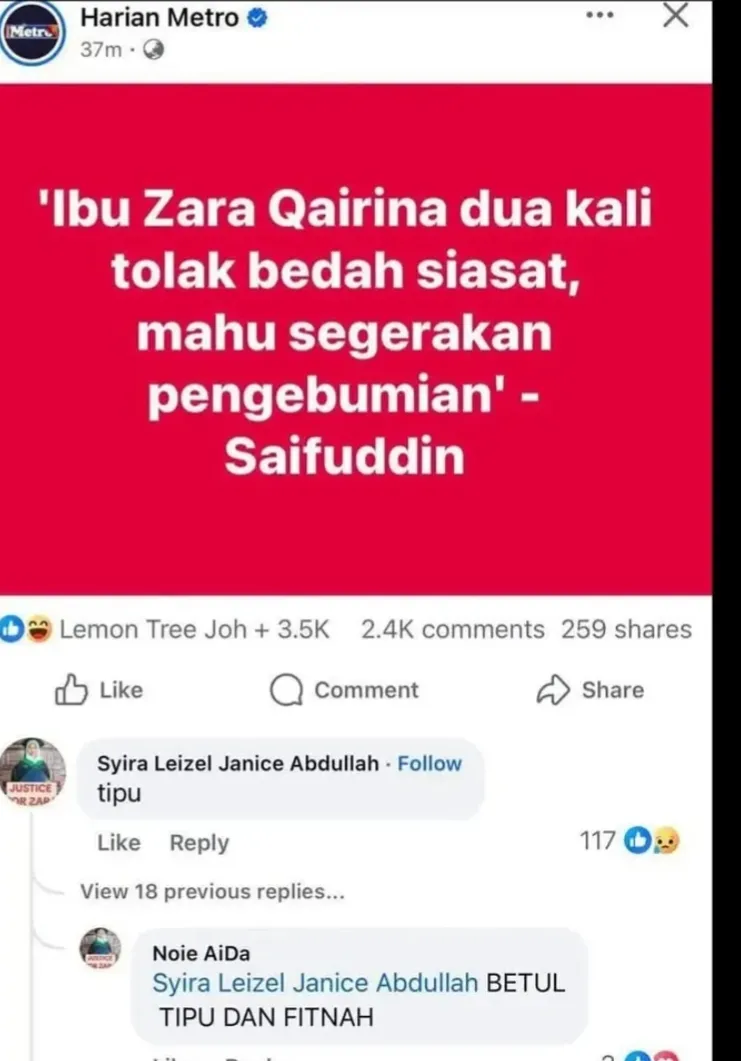The image size is (741, 1061).
Task: Reply to the tipu comment
Action: point(199,843)
